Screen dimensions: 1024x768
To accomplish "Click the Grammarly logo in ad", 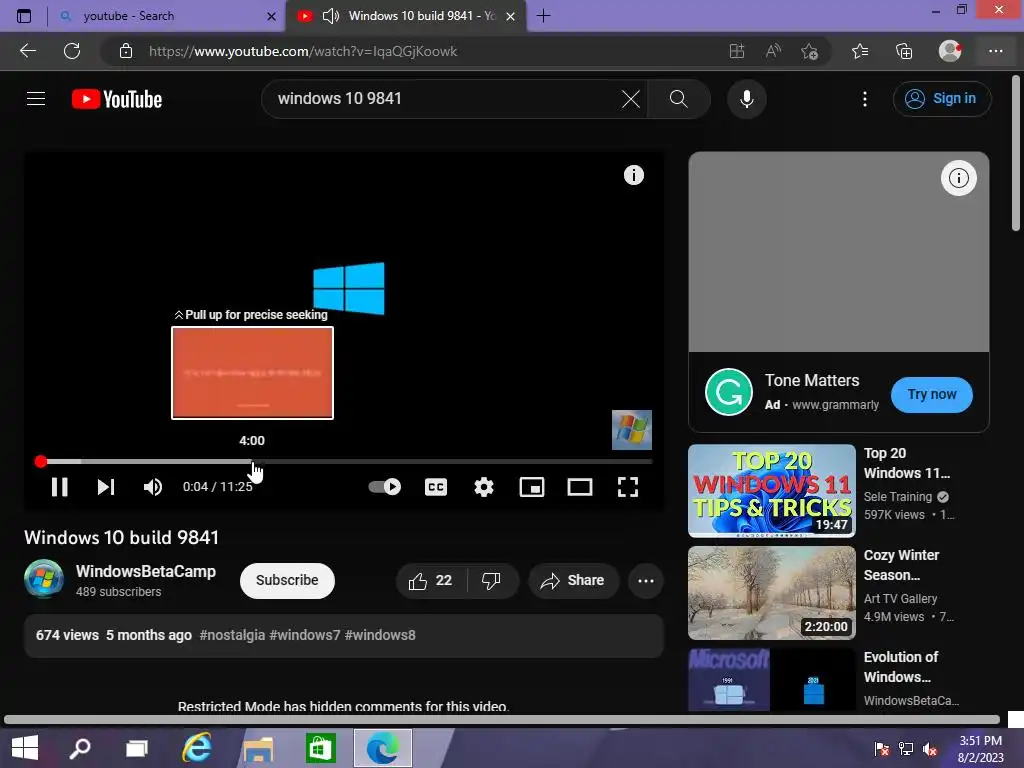I will coord(729,392).
